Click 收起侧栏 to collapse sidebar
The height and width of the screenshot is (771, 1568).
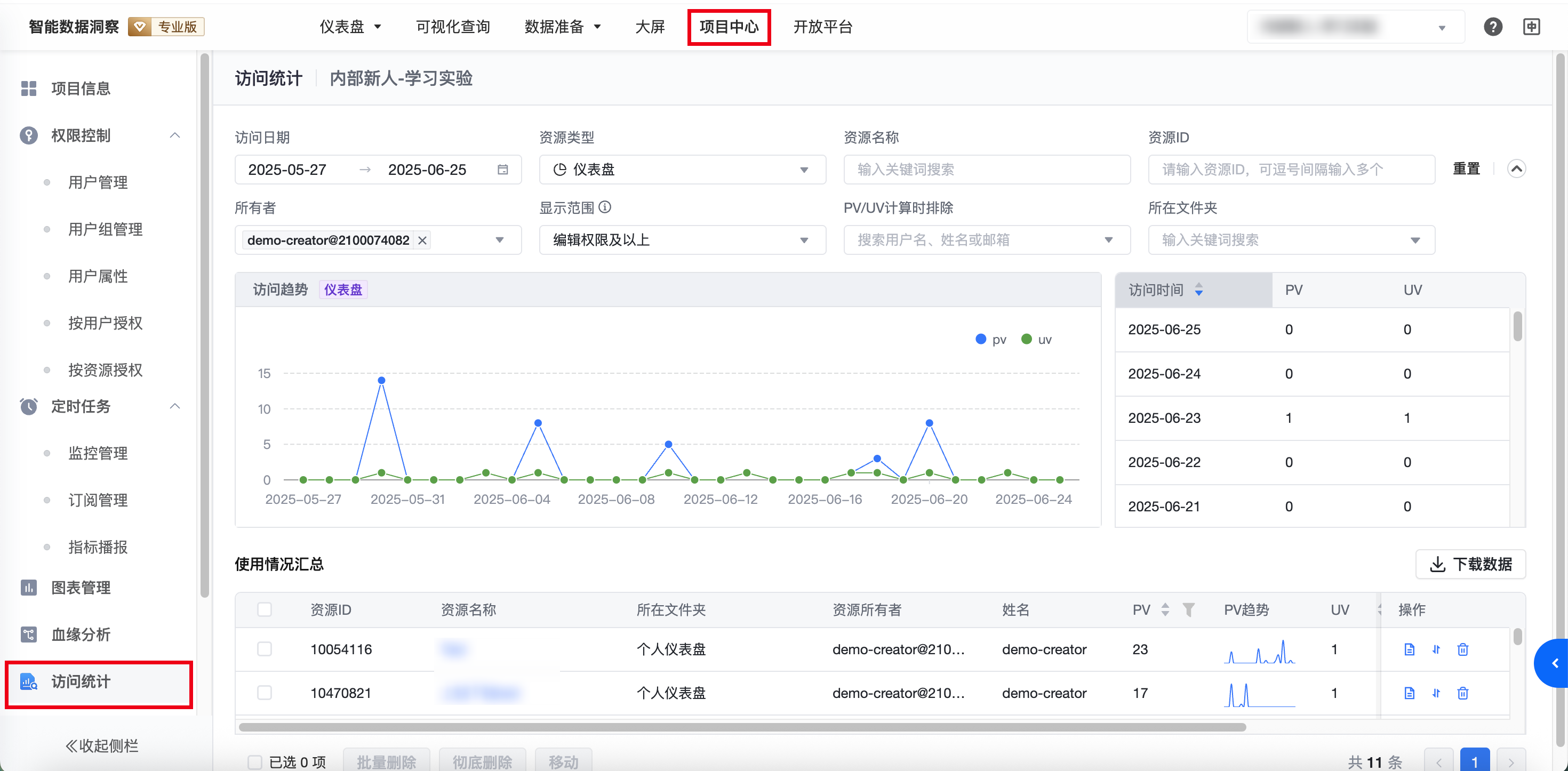pyautogui.click(x=102, y=745)
